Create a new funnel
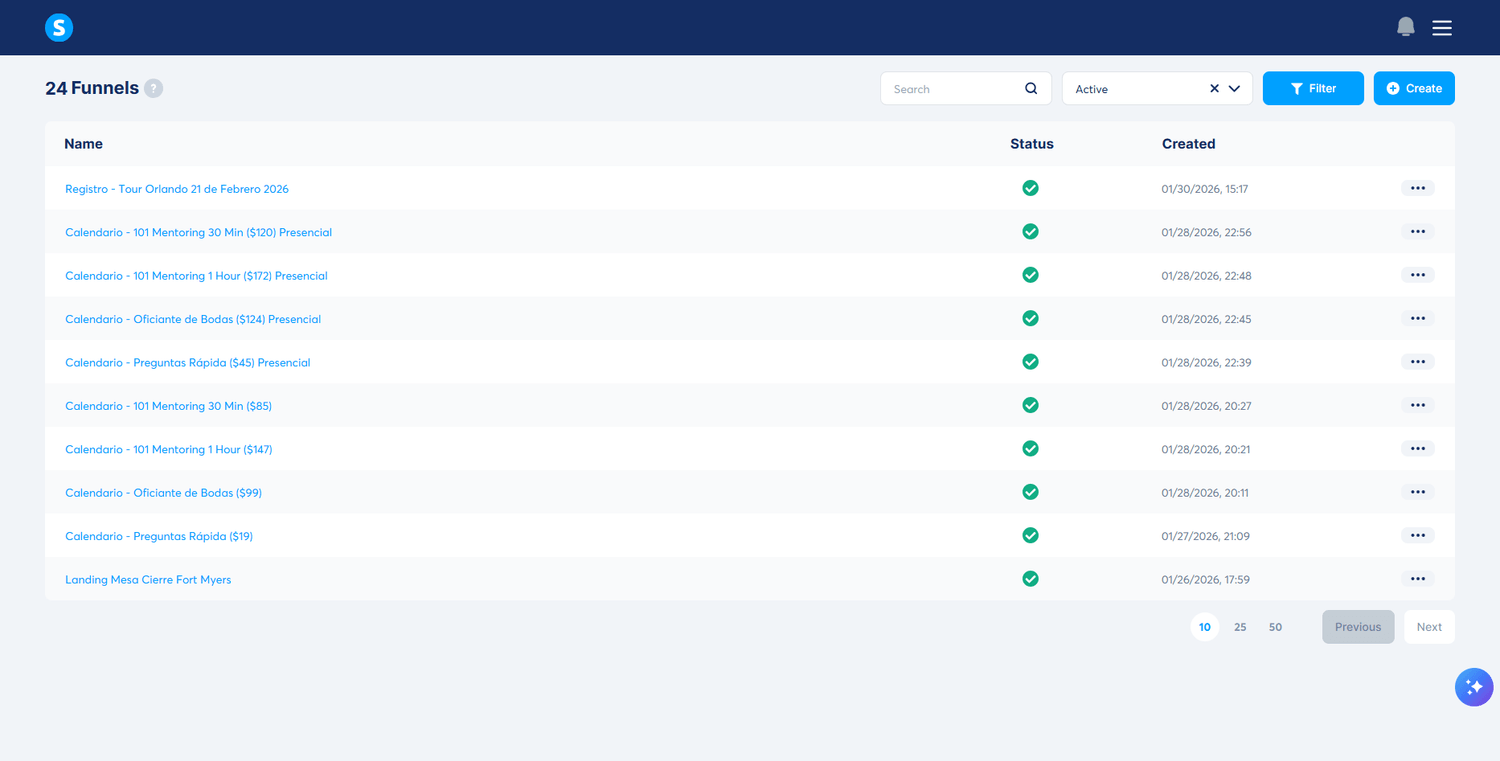This screenshot has height=761, width=1500. point(1413,88)
